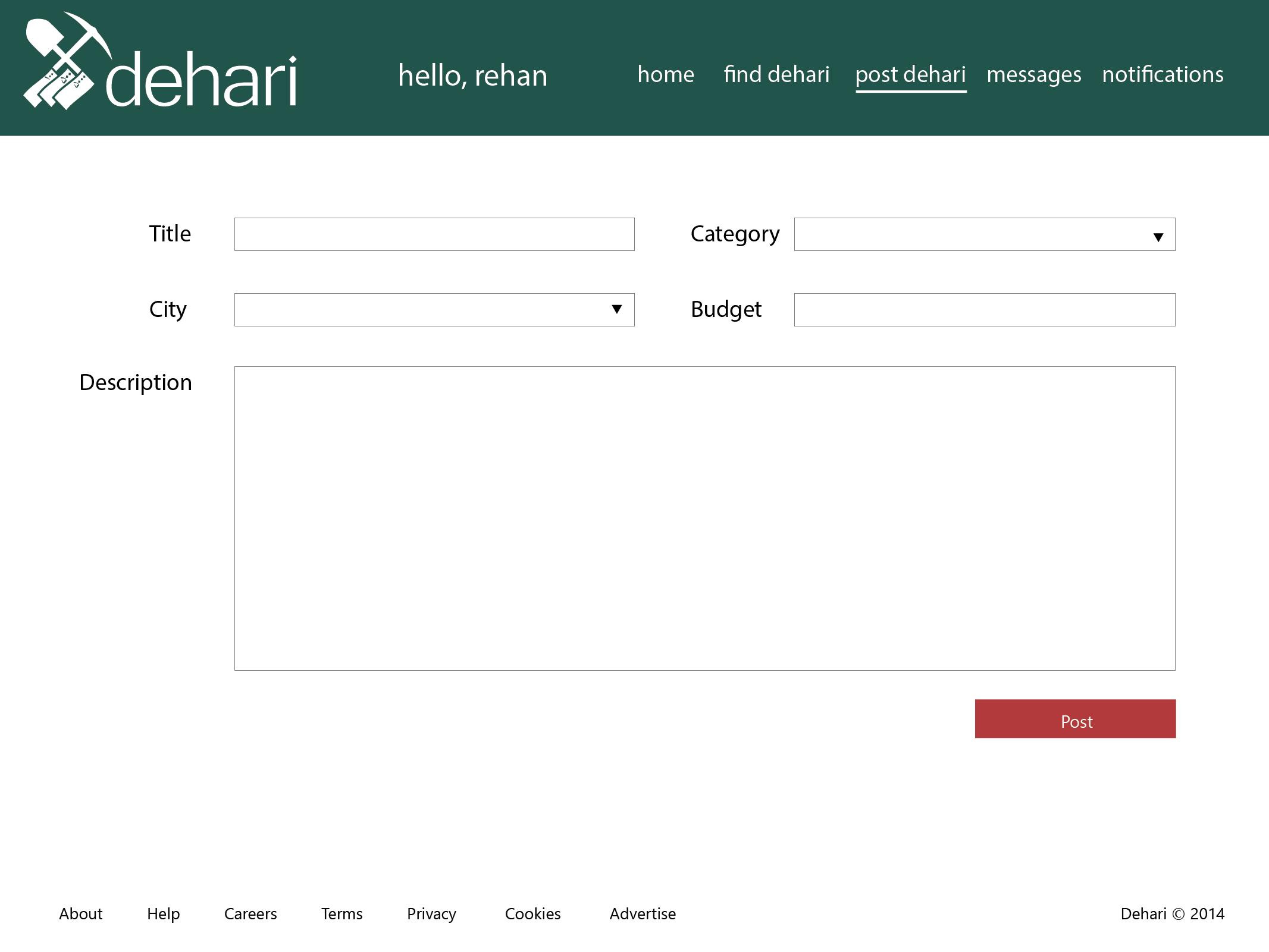The height and width of the screenshot is (952, 1269).
Task: Go to the home menu item
Action: [x=665, y=75]
